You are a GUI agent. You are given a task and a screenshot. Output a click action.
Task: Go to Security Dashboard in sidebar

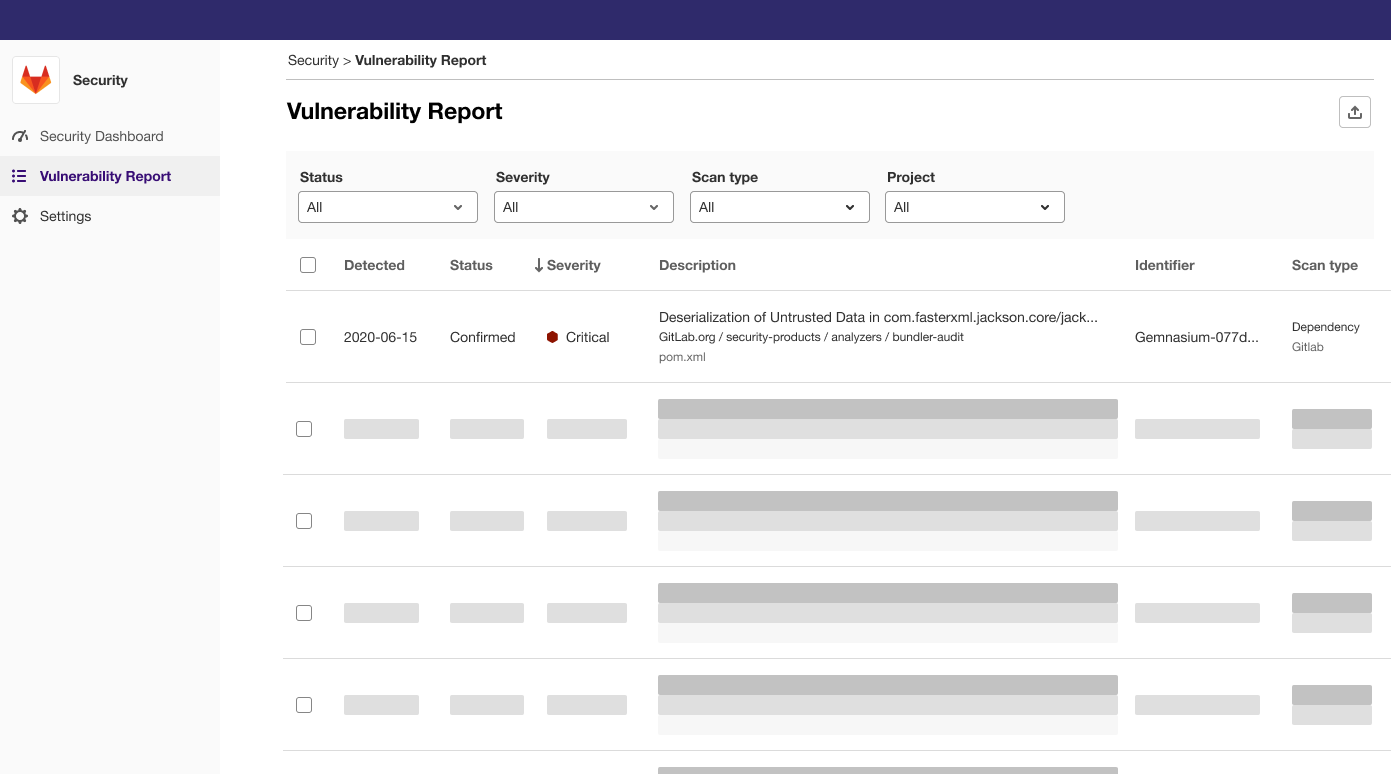(101, 136)
